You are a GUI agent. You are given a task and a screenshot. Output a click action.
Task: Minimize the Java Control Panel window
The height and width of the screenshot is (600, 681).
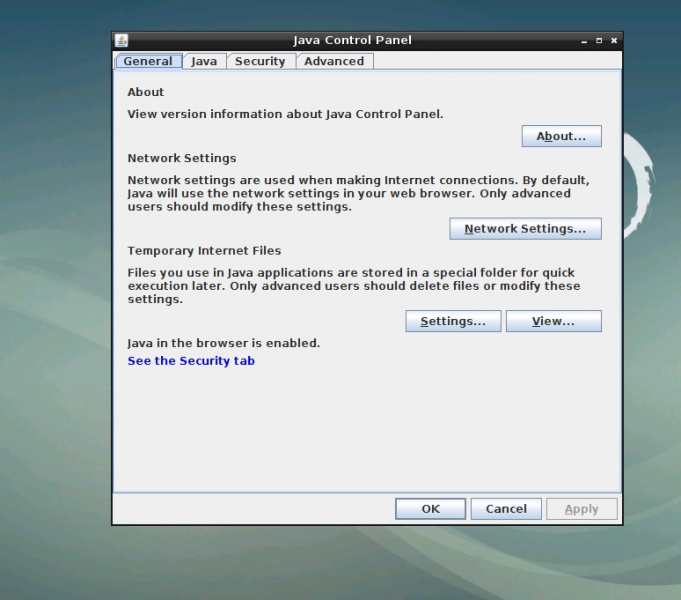point(584,41)
